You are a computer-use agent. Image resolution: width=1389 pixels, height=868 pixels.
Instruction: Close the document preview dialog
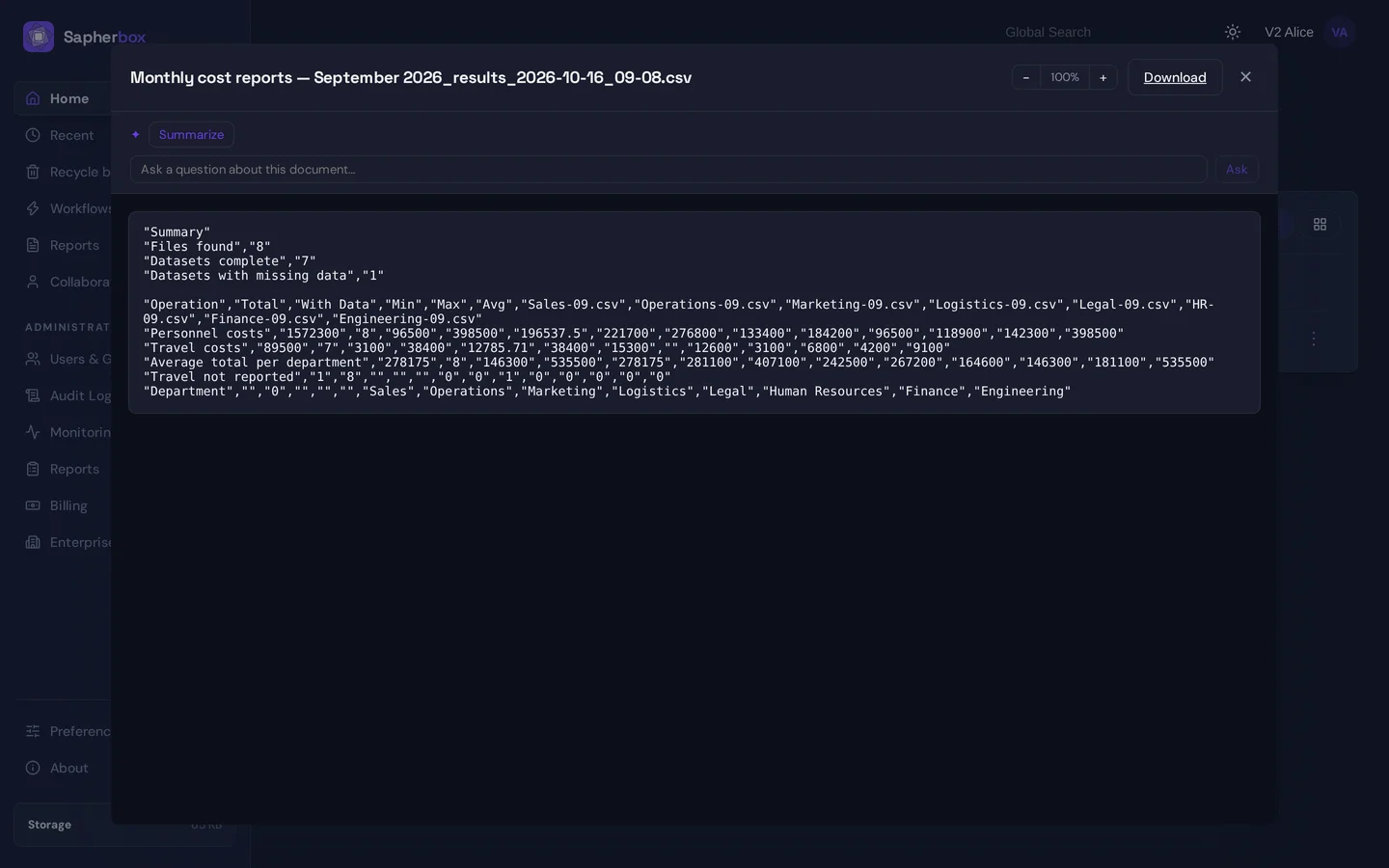(1245, 77)
